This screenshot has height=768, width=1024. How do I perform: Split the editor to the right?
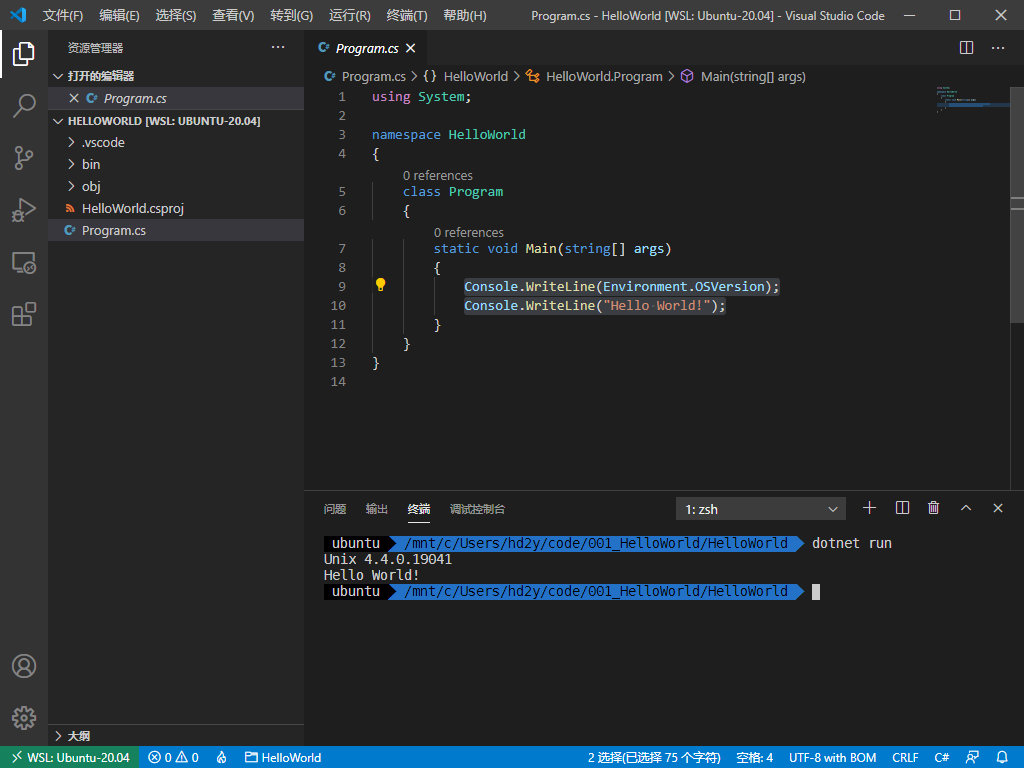coord(967,48)
